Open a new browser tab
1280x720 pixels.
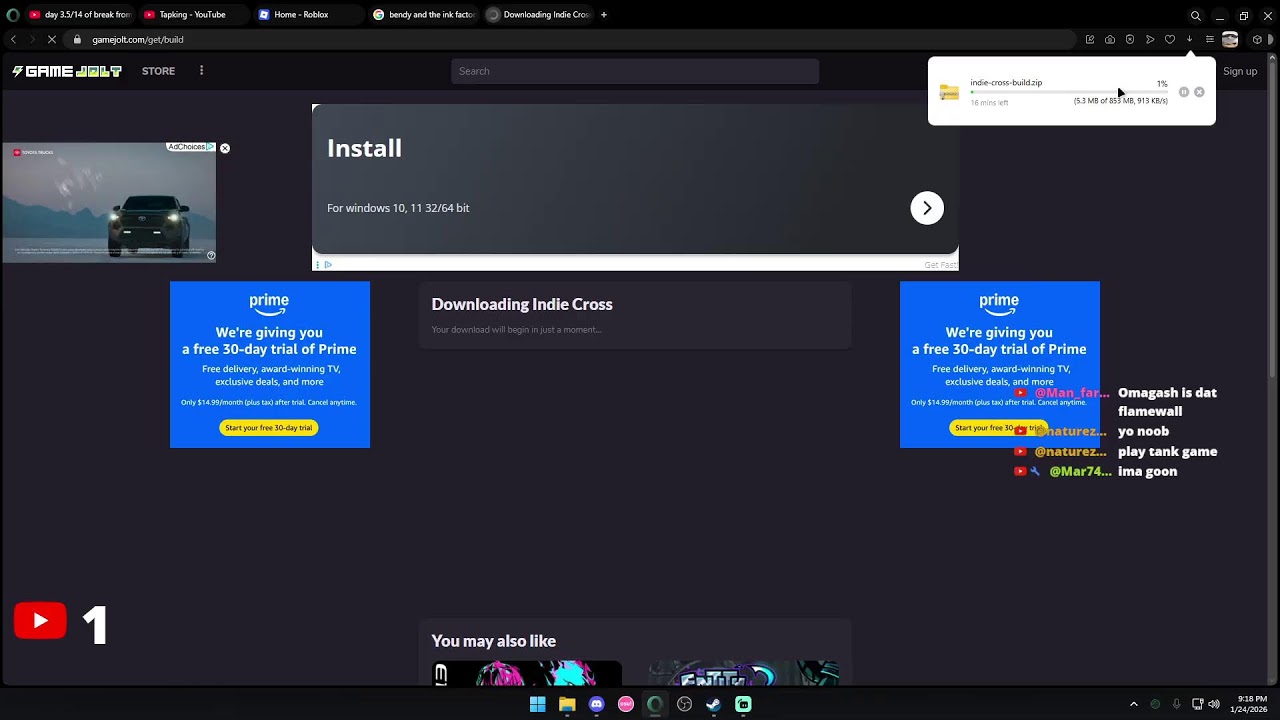pos(604,15)
